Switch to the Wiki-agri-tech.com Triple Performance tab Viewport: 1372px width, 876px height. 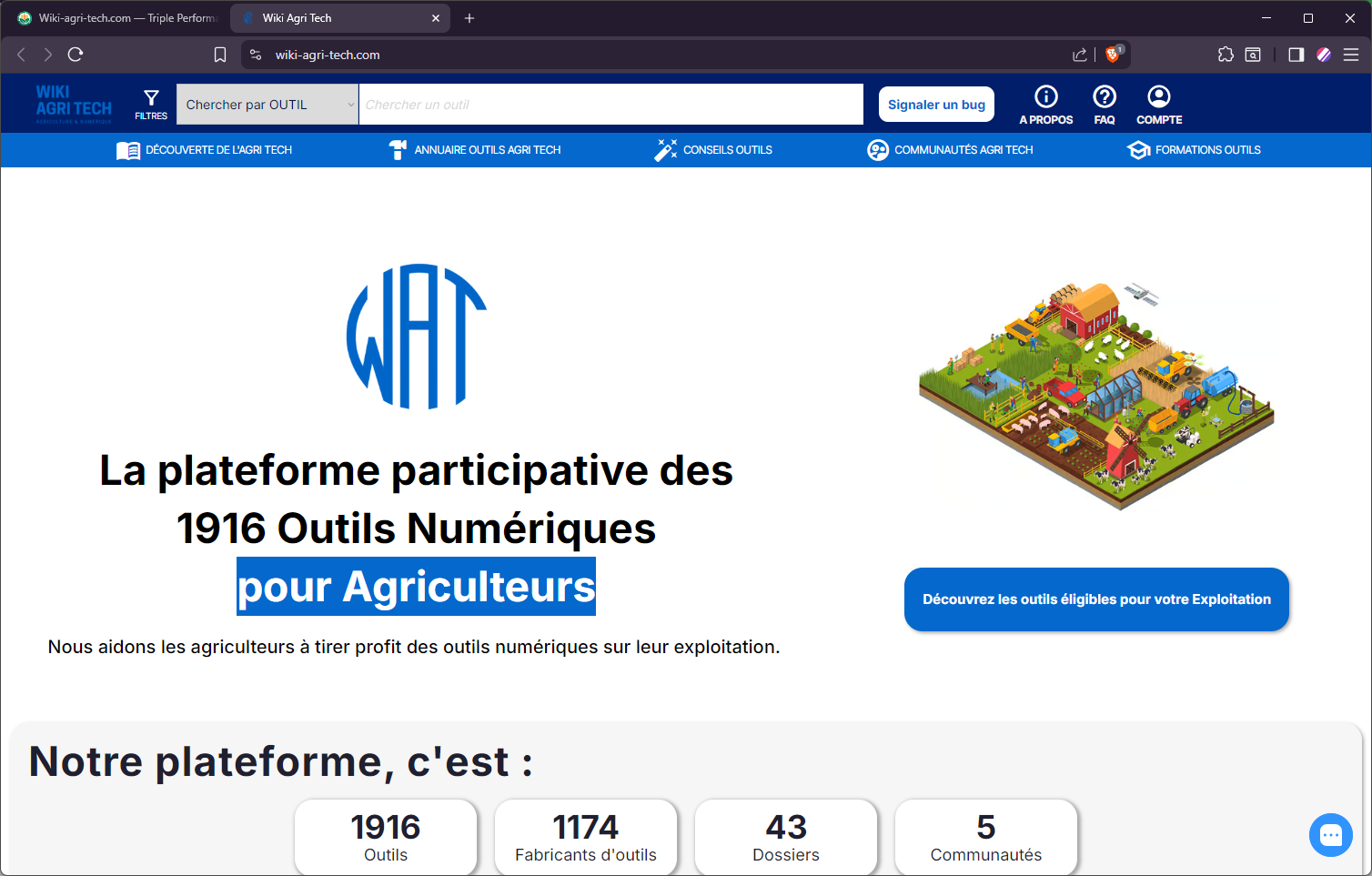click(118, 18)
